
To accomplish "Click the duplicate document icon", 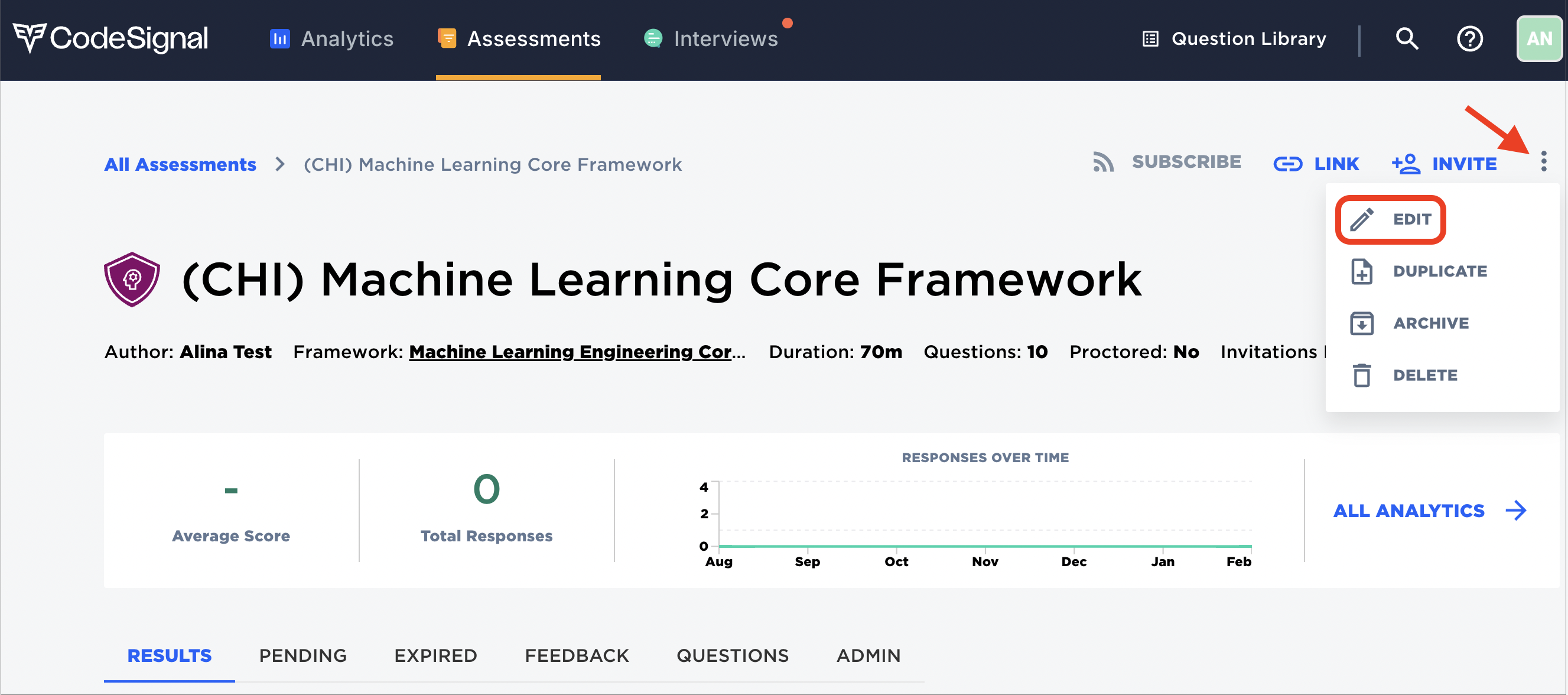I will pyautogui.click(x=1362, y=271).
